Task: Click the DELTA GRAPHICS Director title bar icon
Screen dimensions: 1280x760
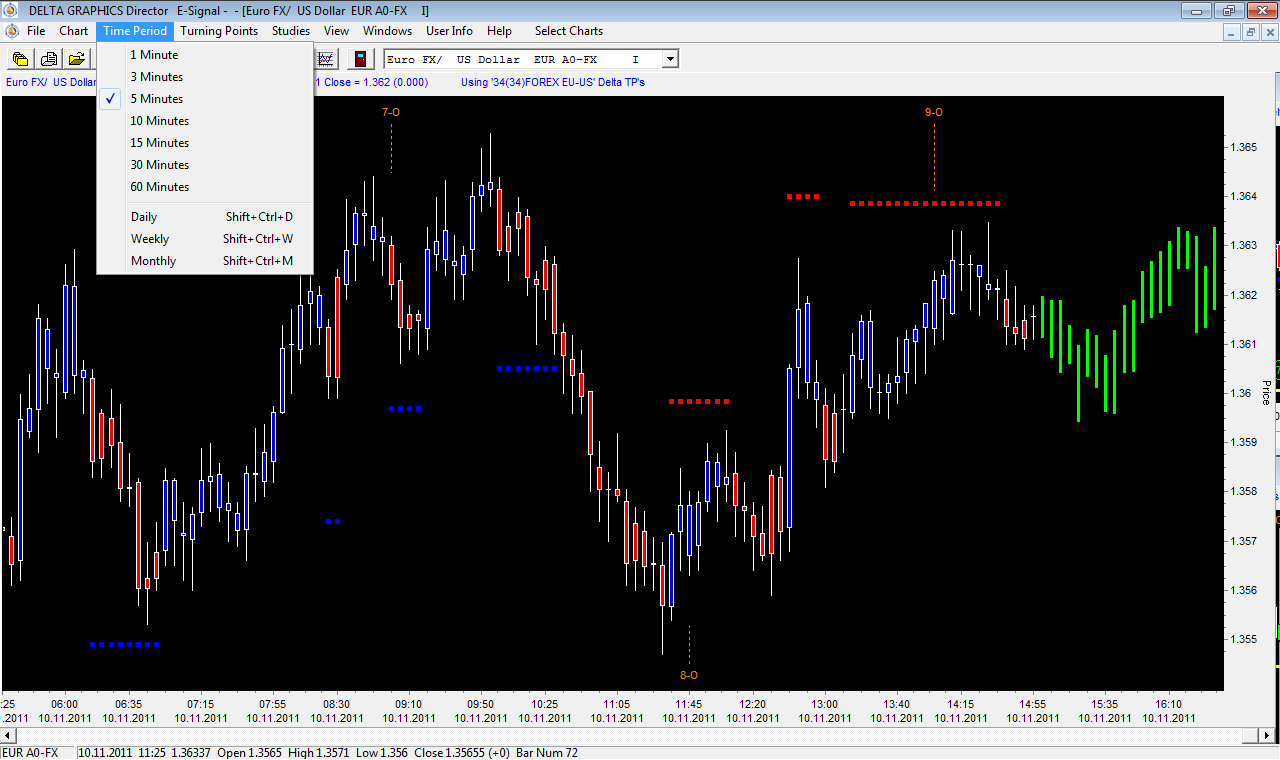Action: point(10,11)
